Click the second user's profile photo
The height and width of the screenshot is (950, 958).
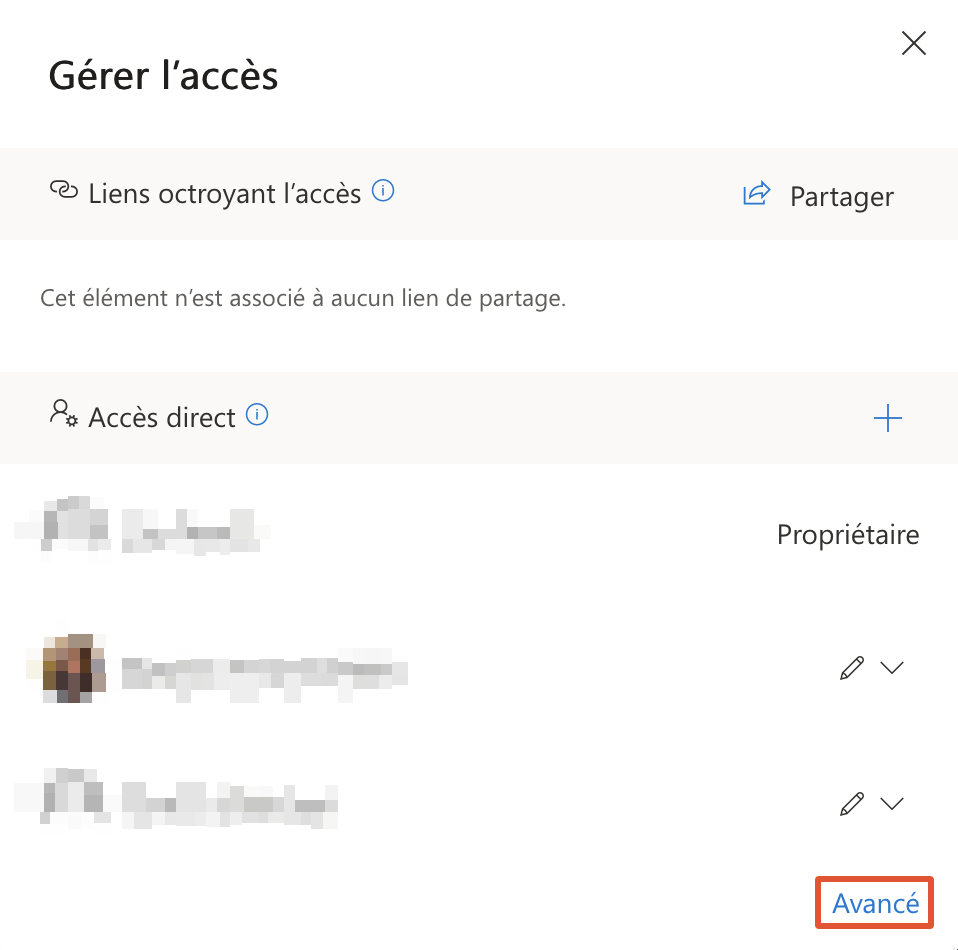(x=68, y=668)
